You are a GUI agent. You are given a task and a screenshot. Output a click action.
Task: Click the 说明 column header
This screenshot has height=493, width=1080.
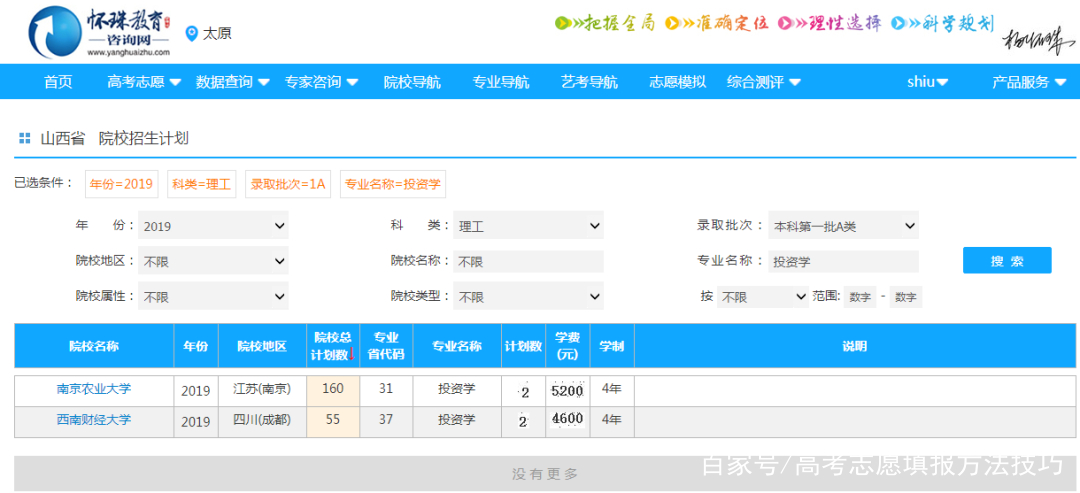pyautogui.click(x=855, y=346)
